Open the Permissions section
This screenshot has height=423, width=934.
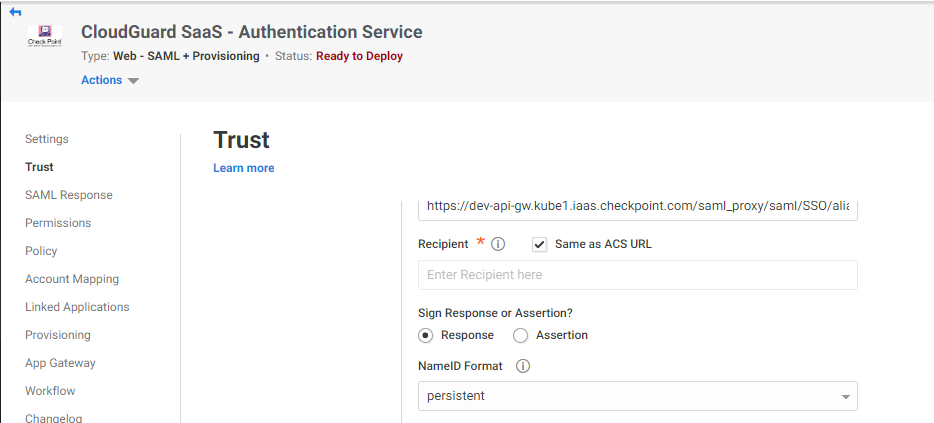coord(58,223)
